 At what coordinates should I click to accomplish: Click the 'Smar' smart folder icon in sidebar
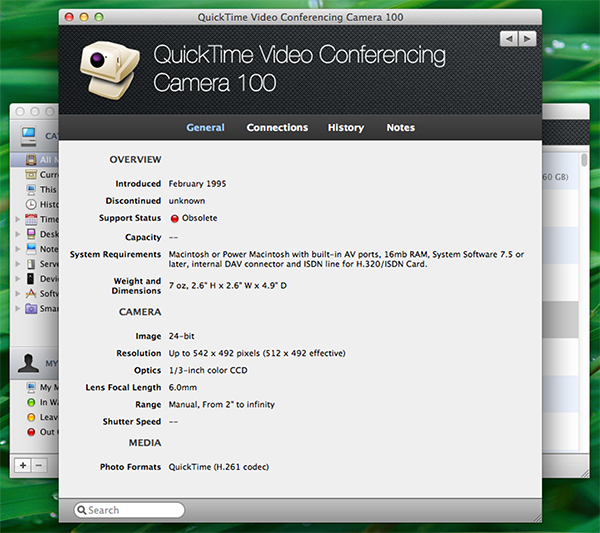(x=31, y=308)
